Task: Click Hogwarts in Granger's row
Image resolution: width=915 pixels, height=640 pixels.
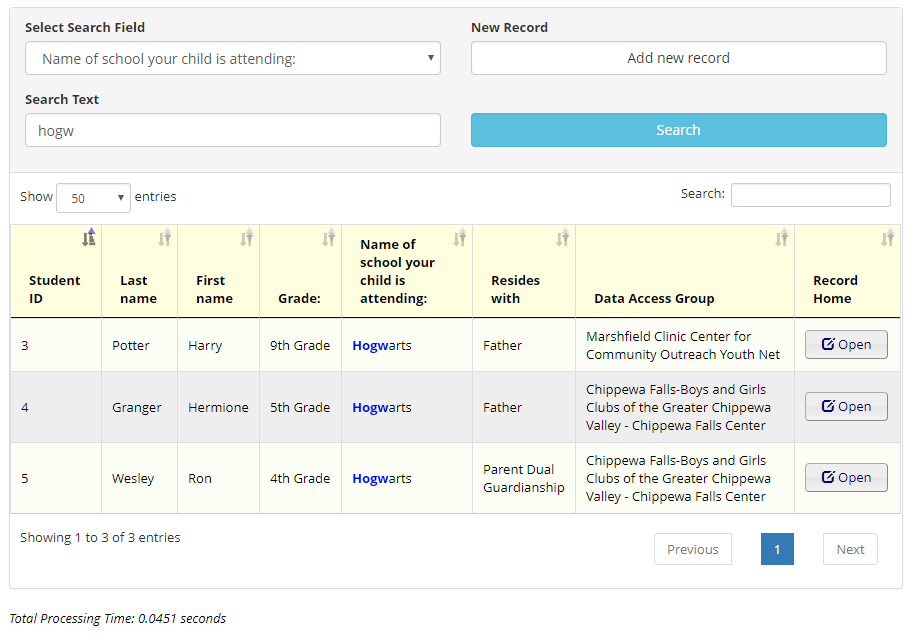Action: (x=382, y=407)
